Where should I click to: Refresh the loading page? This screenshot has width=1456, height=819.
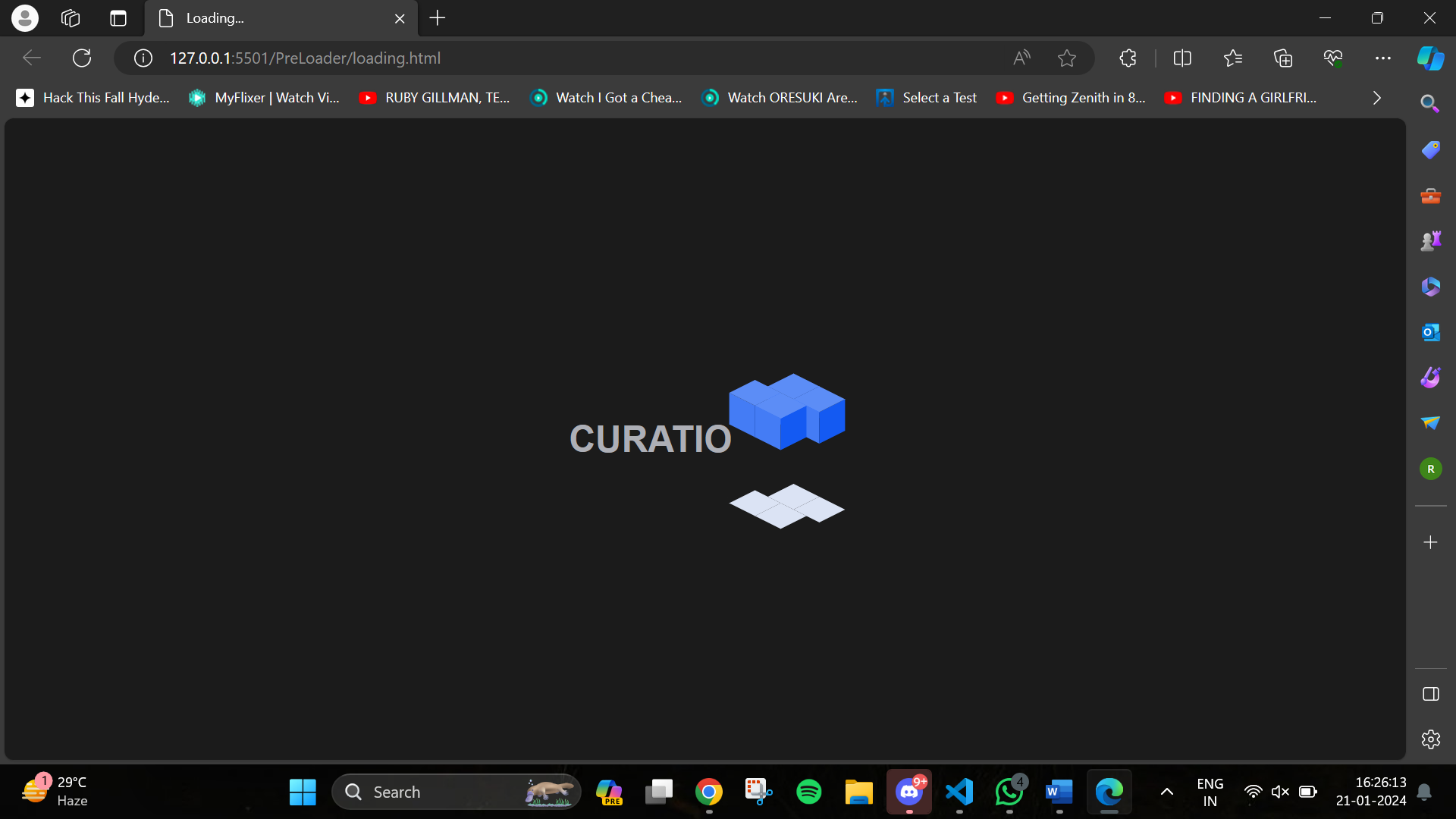(82, 58)
